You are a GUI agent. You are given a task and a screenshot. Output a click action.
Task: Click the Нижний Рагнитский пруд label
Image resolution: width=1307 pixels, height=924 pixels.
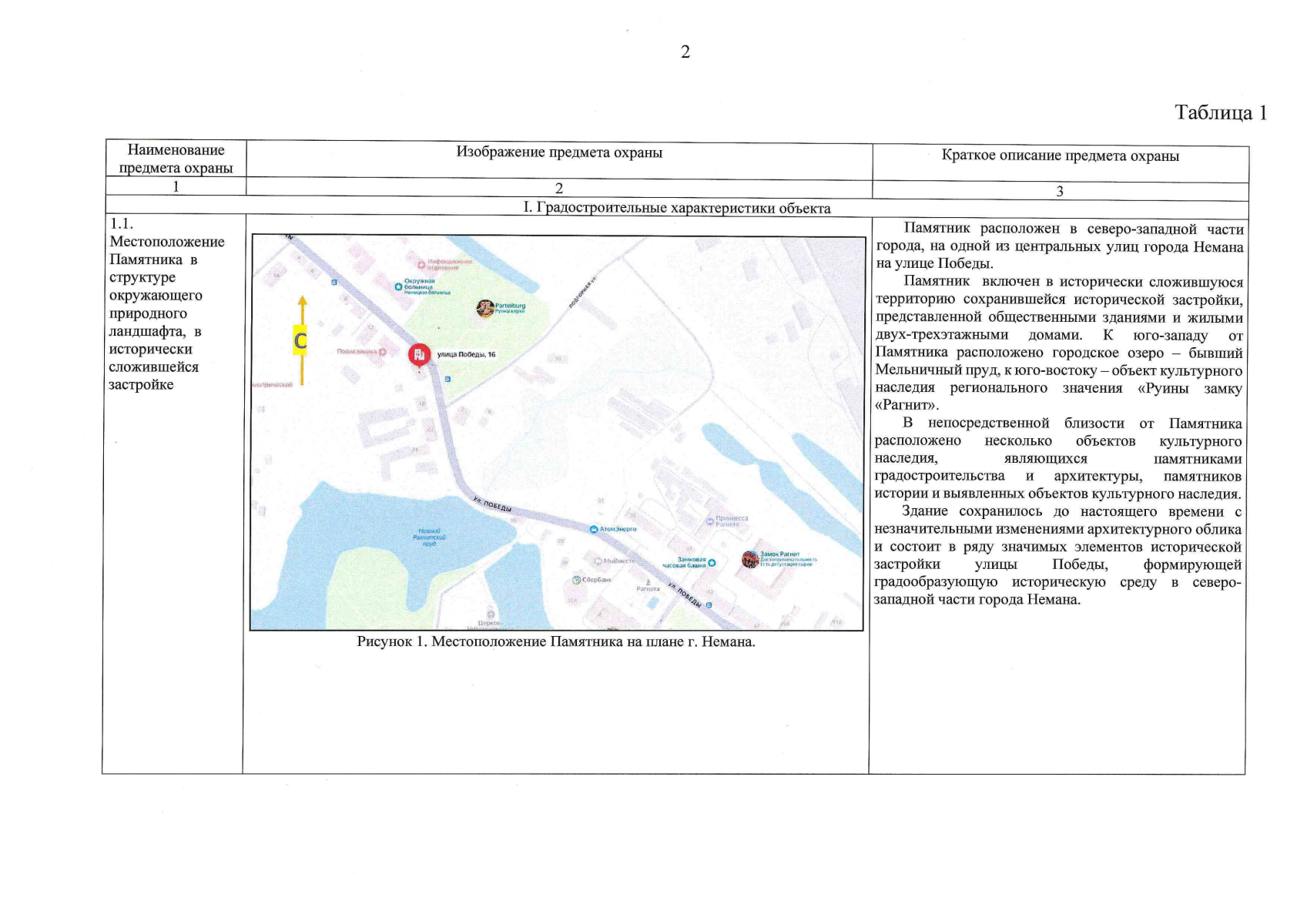click(429, 537)
